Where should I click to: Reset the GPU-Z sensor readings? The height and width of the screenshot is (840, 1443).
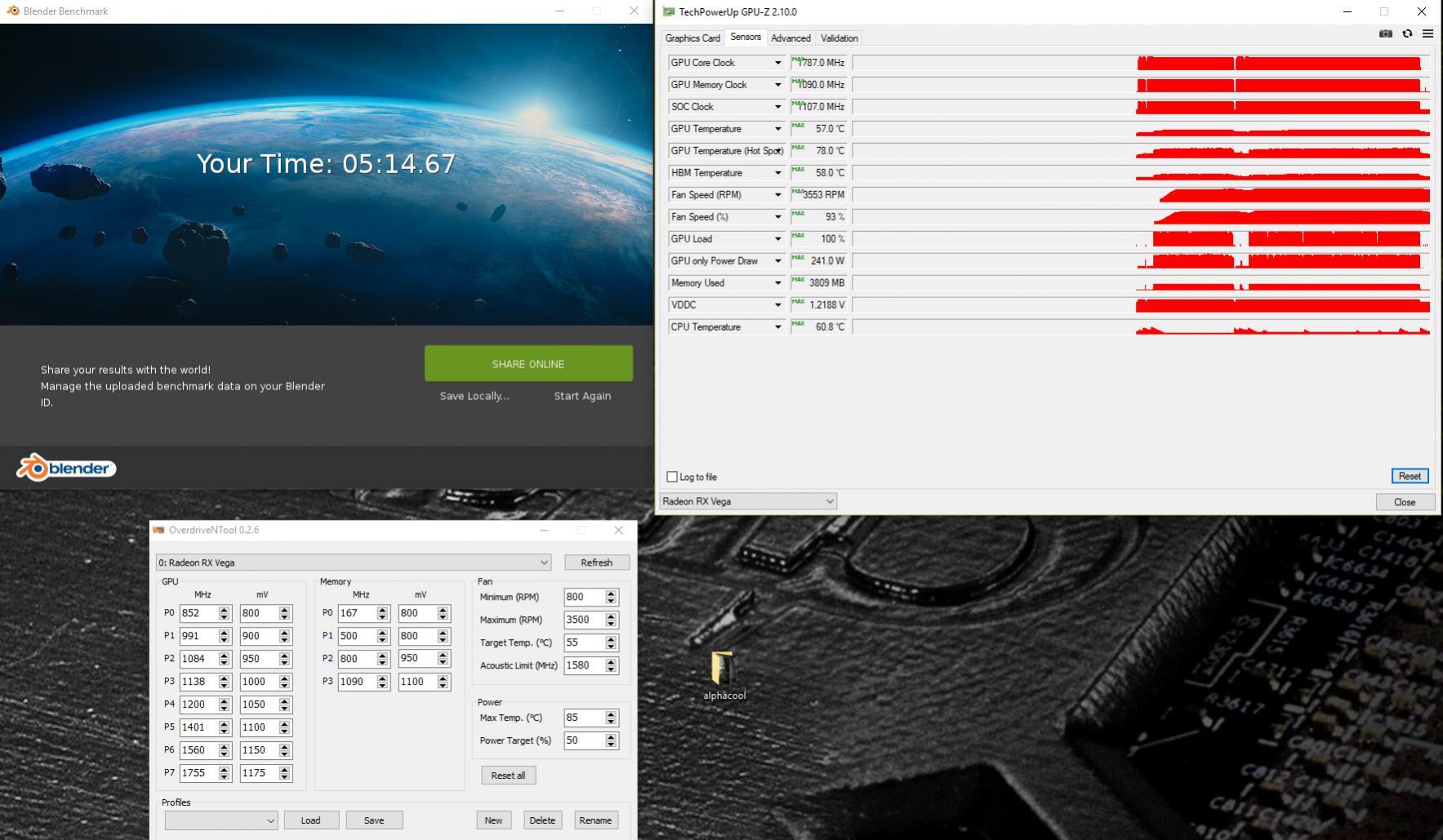[1410, 476]
